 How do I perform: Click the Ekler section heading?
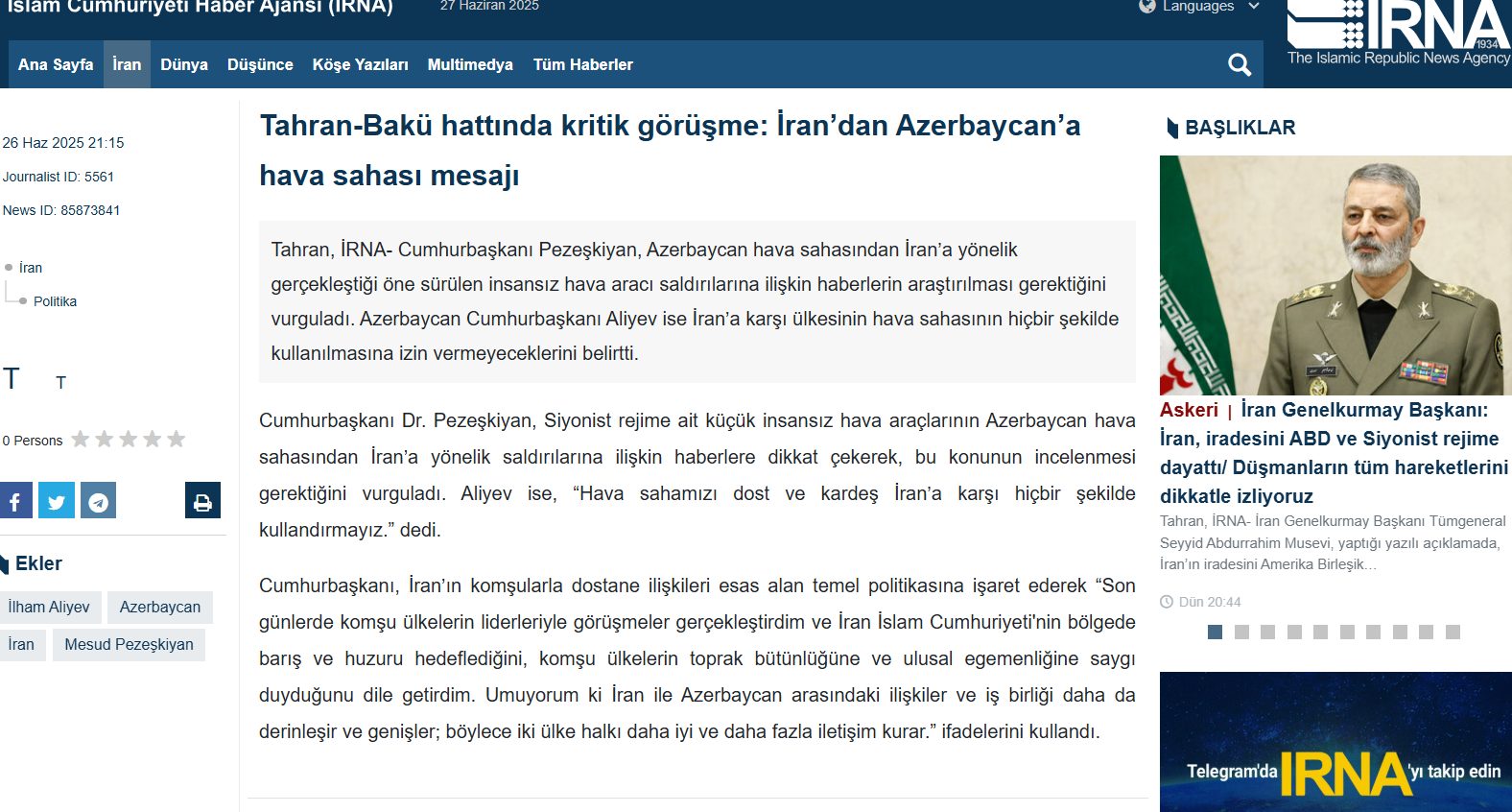[x=38, y=563]
